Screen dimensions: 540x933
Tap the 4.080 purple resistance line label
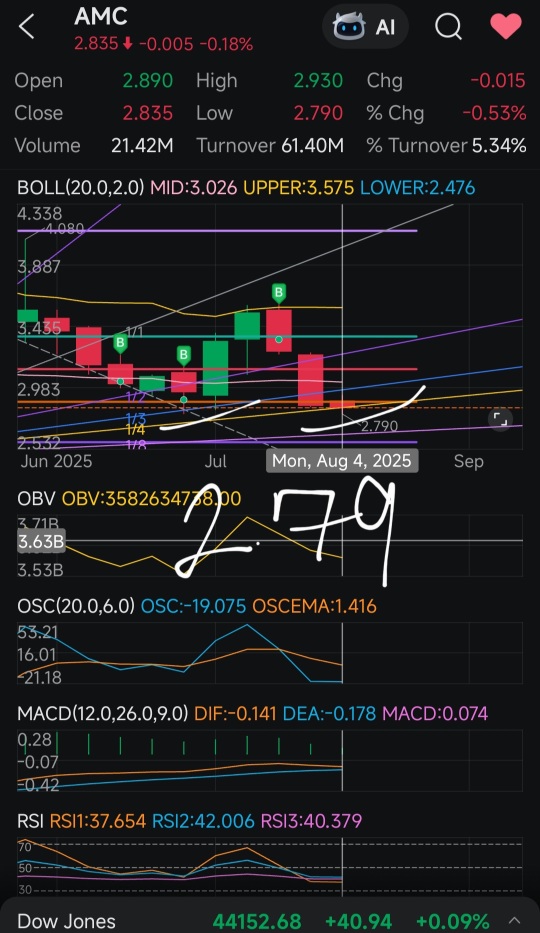[x=65, y=228]
